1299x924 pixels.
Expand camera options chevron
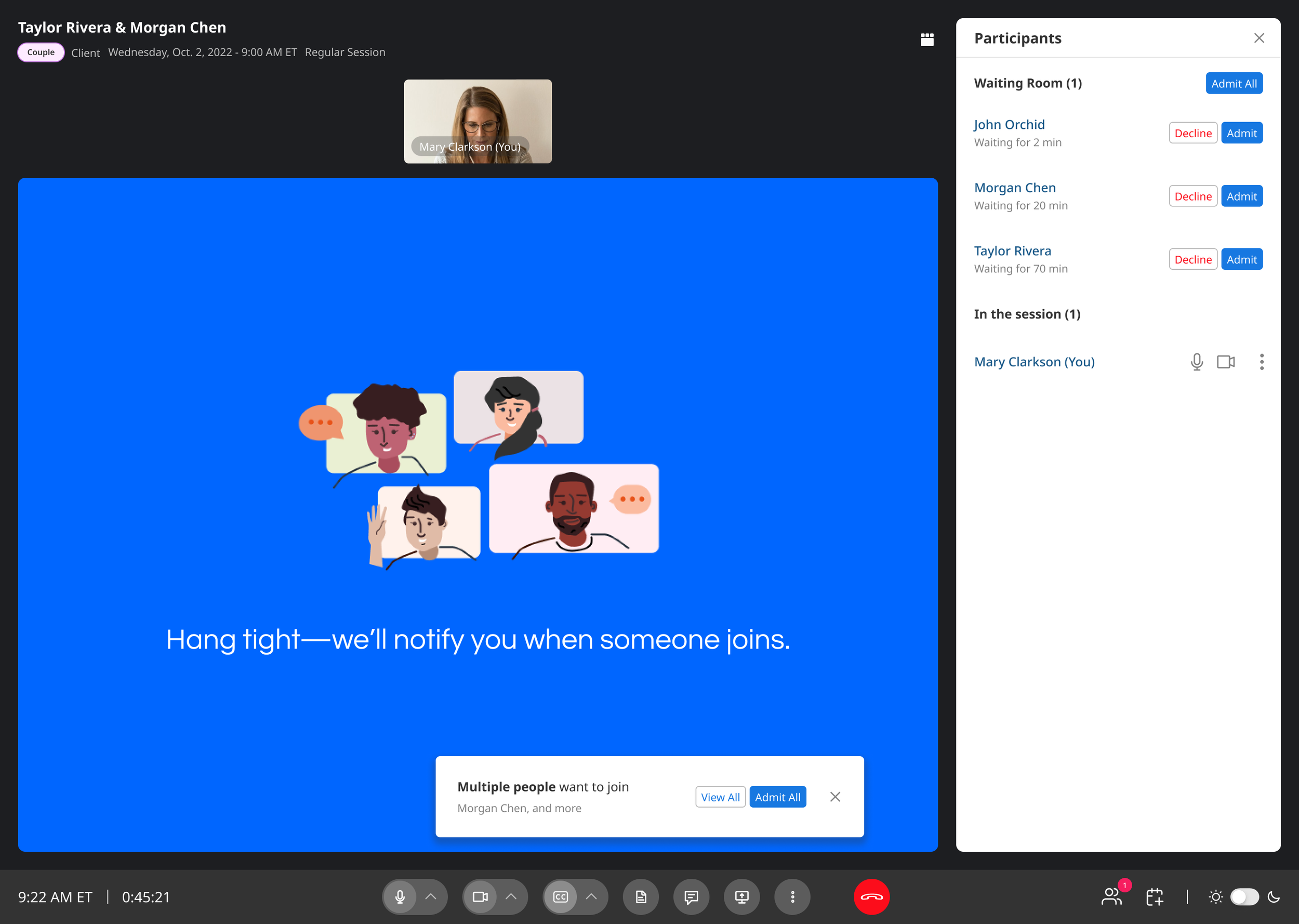(511, 896)
